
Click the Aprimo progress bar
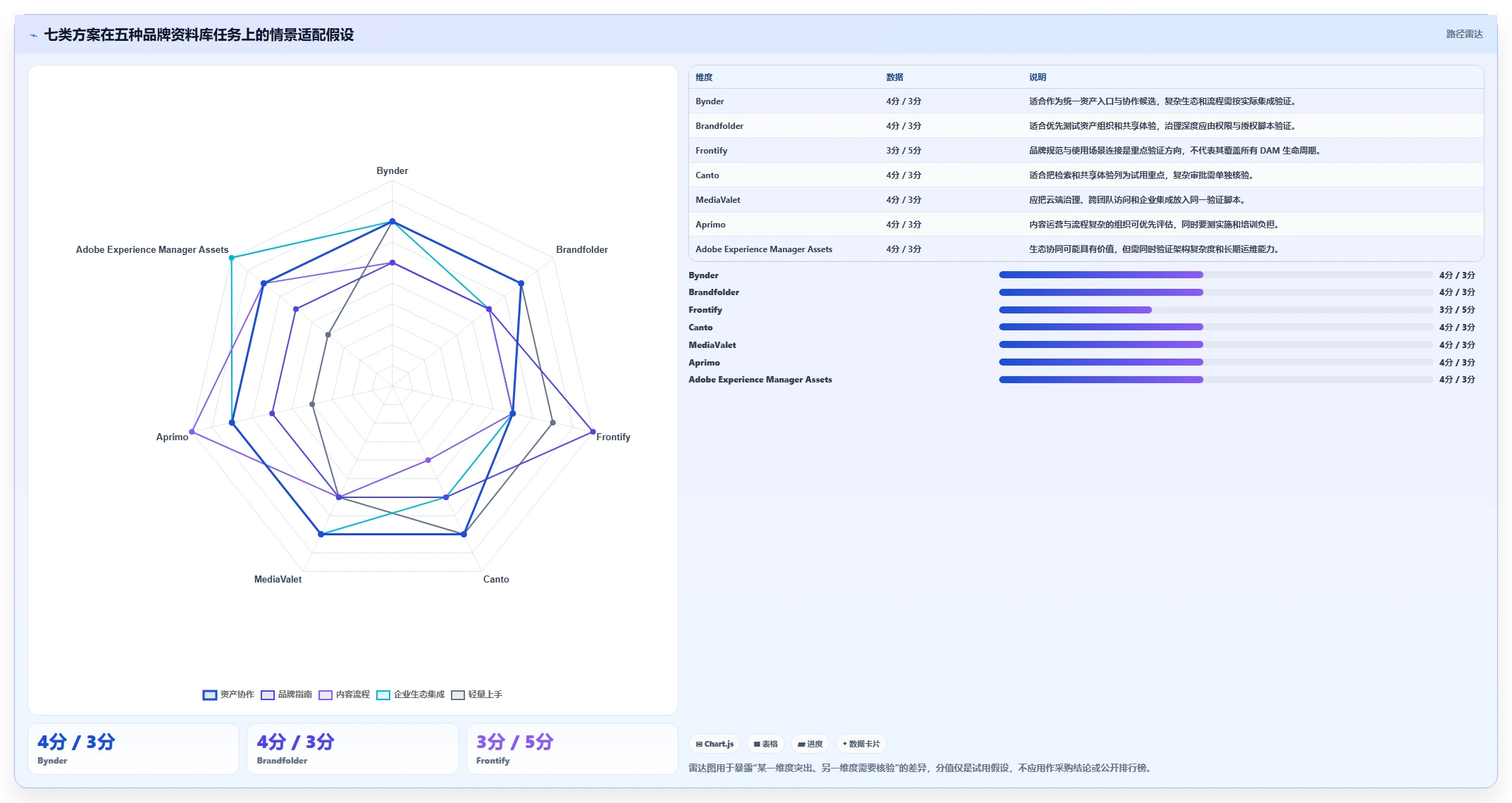tap(1215, 362)
